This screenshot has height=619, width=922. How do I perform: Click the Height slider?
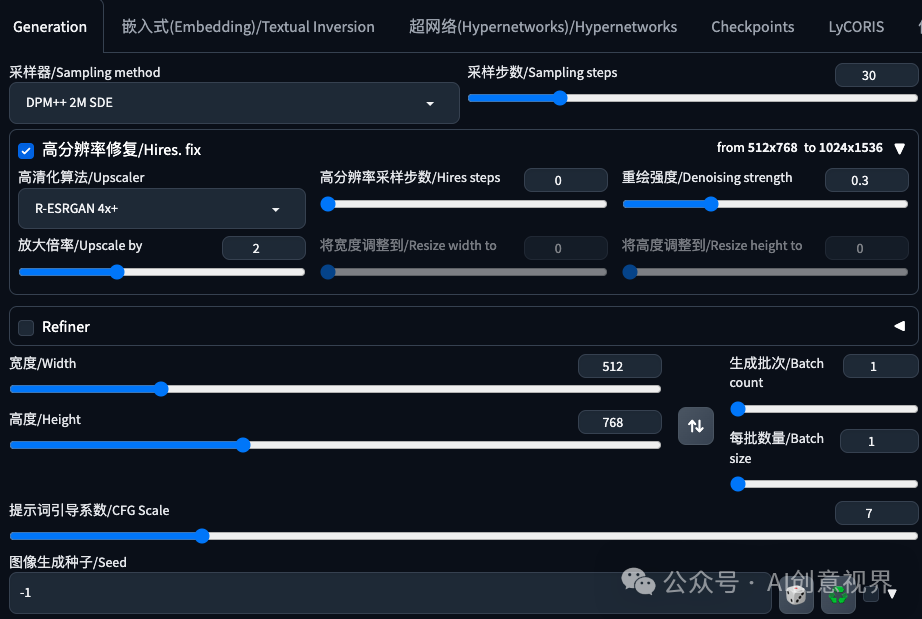(x=335, y=445)
